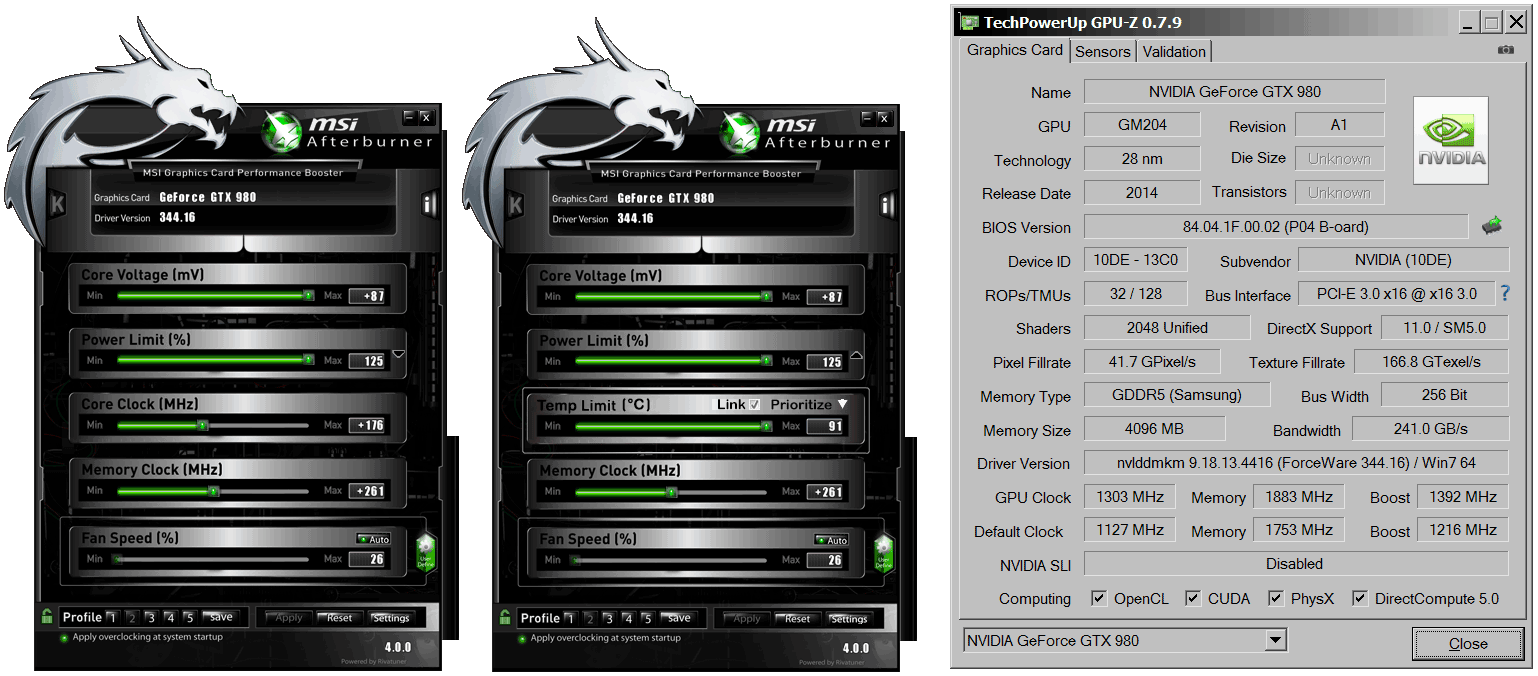
Task: Click User Define fan icon in Temp Limit window
Action: (884, 552)
